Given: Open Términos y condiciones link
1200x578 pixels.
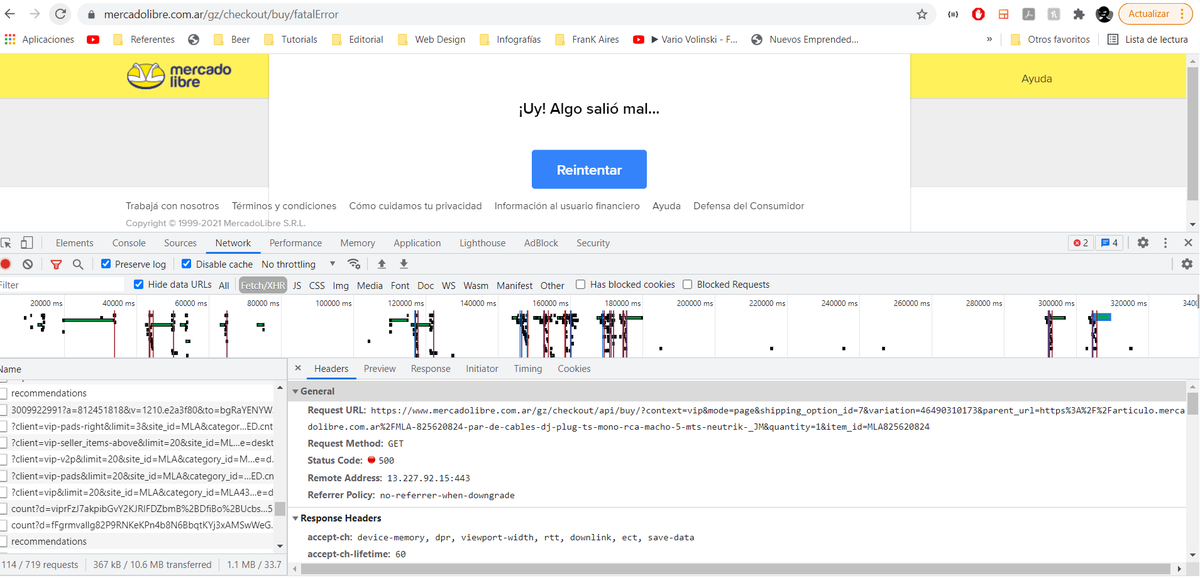Looking at the screenshot, I should (x=284, y=206).
